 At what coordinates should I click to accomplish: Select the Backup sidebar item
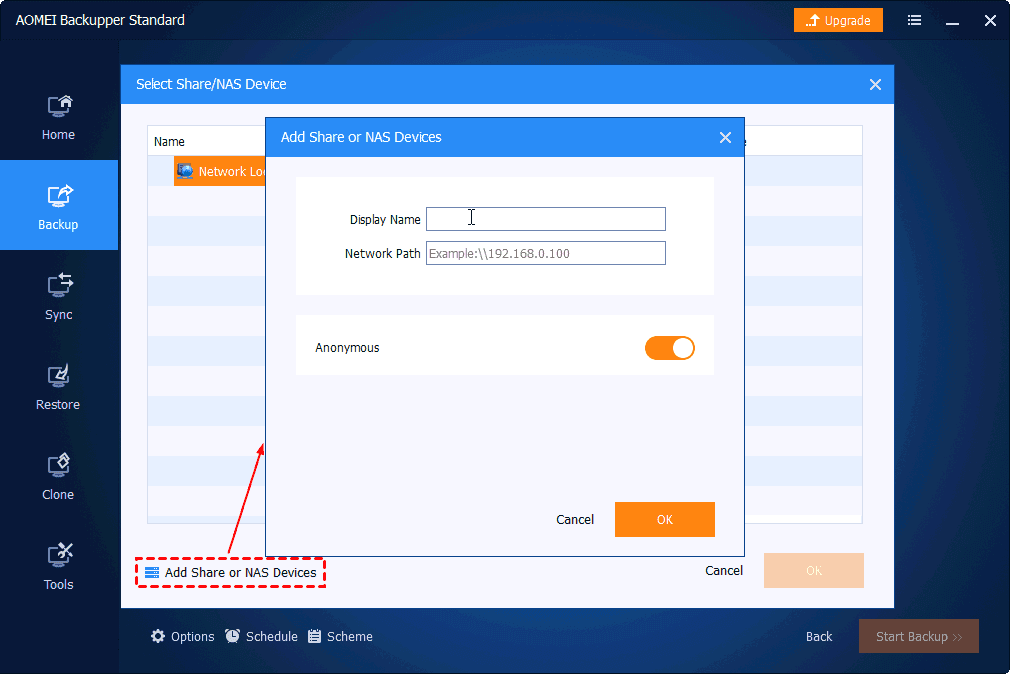59,206
